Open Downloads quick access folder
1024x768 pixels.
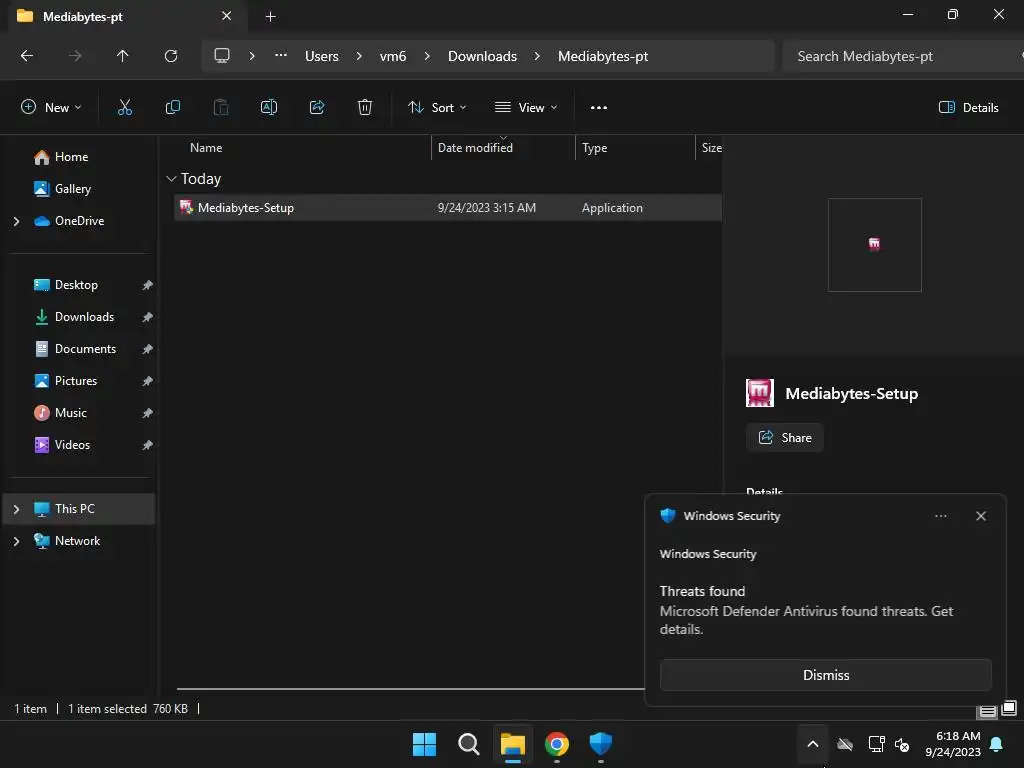coord(84,317)
